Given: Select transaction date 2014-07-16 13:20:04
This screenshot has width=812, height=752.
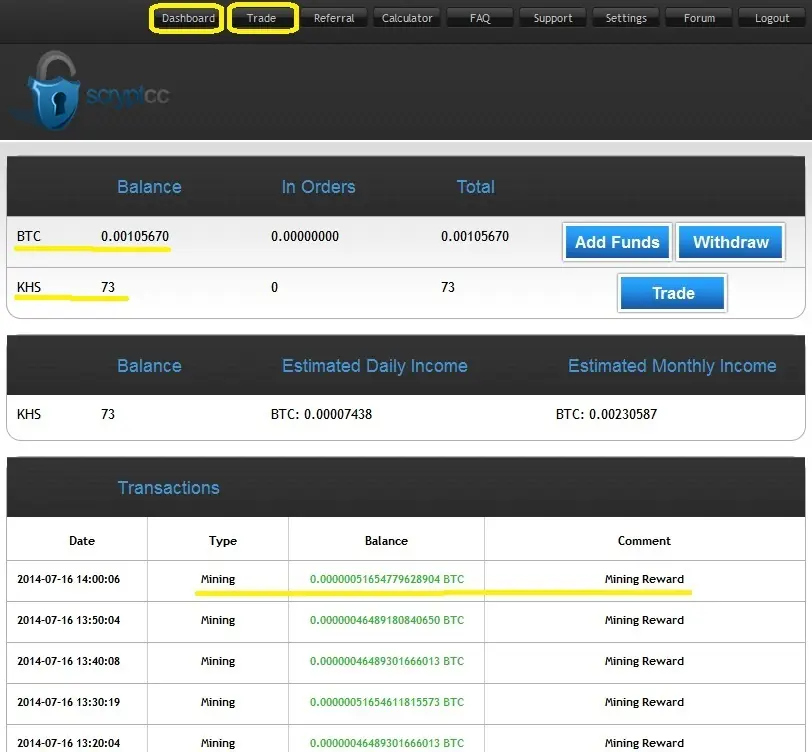Looking at the screenshot, I should 68,743.
